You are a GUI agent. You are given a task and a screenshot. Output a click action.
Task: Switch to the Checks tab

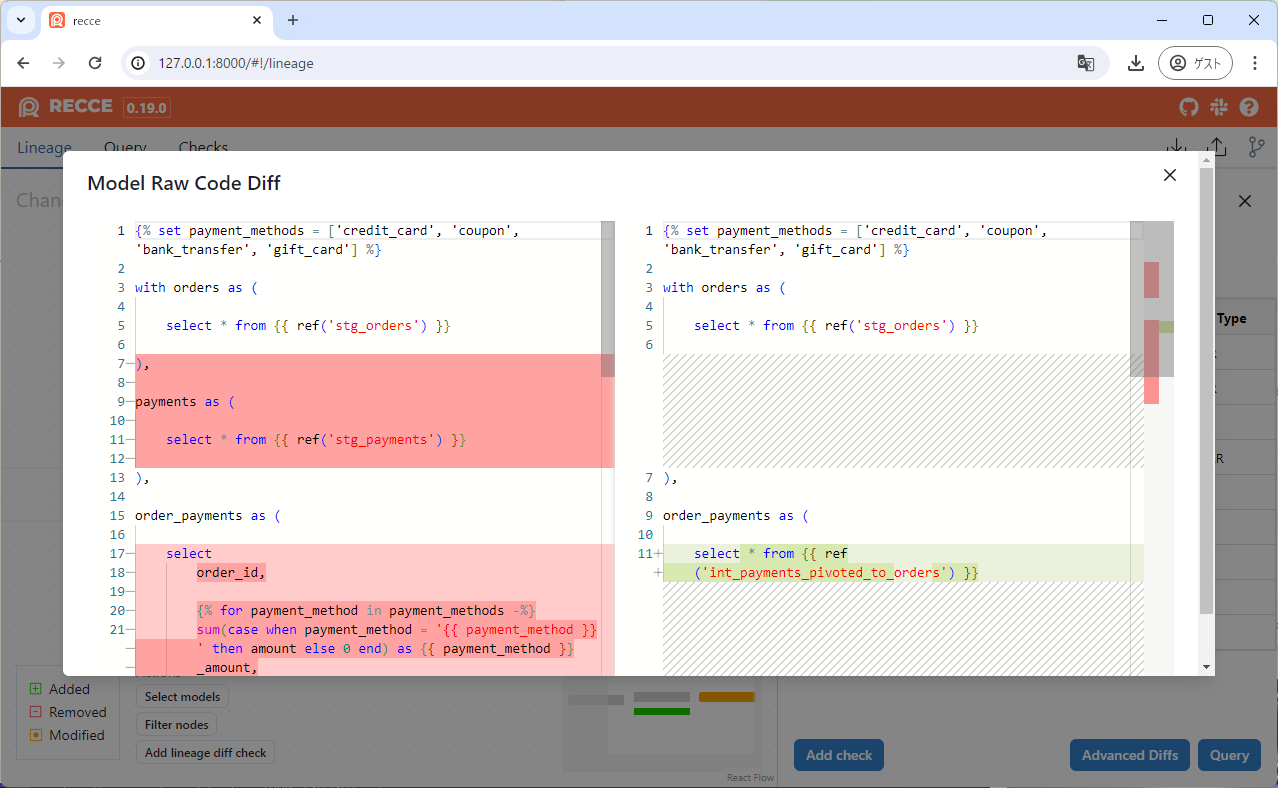click(x=203, y=147)
